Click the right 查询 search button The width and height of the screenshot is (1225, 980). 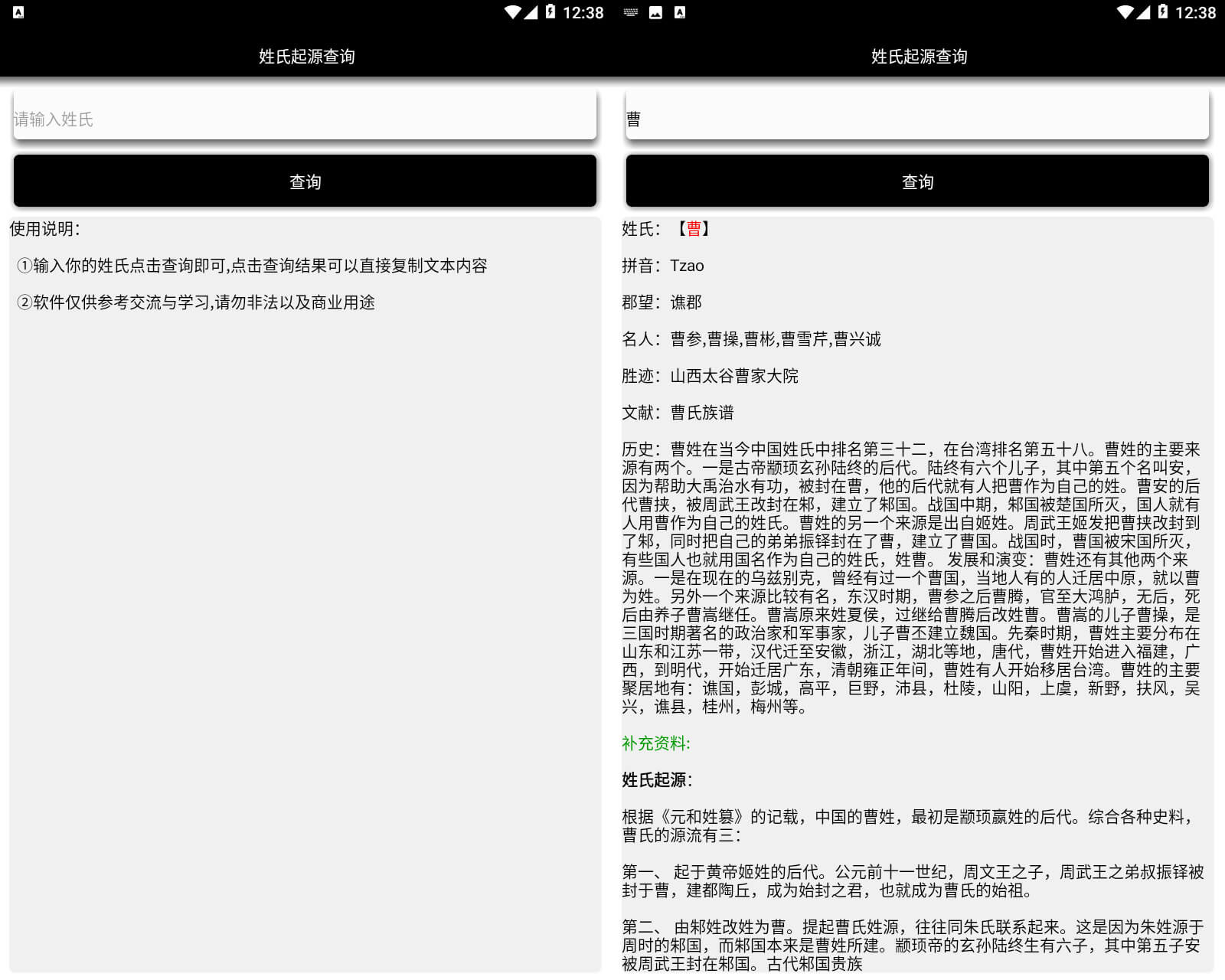[917, 181]
